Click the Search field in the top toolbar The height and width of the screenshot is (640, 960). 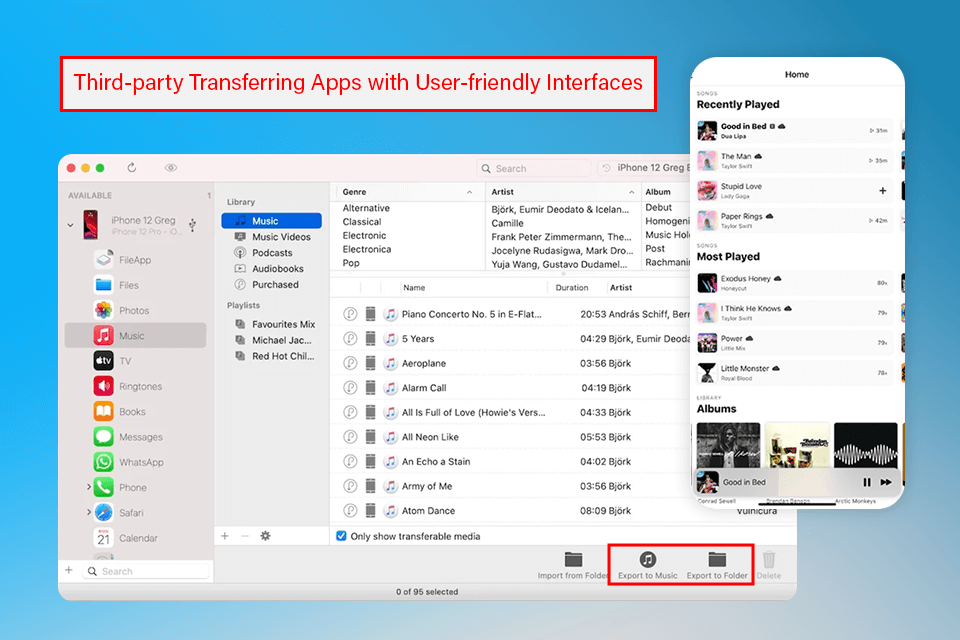click(x=533, y=168)
